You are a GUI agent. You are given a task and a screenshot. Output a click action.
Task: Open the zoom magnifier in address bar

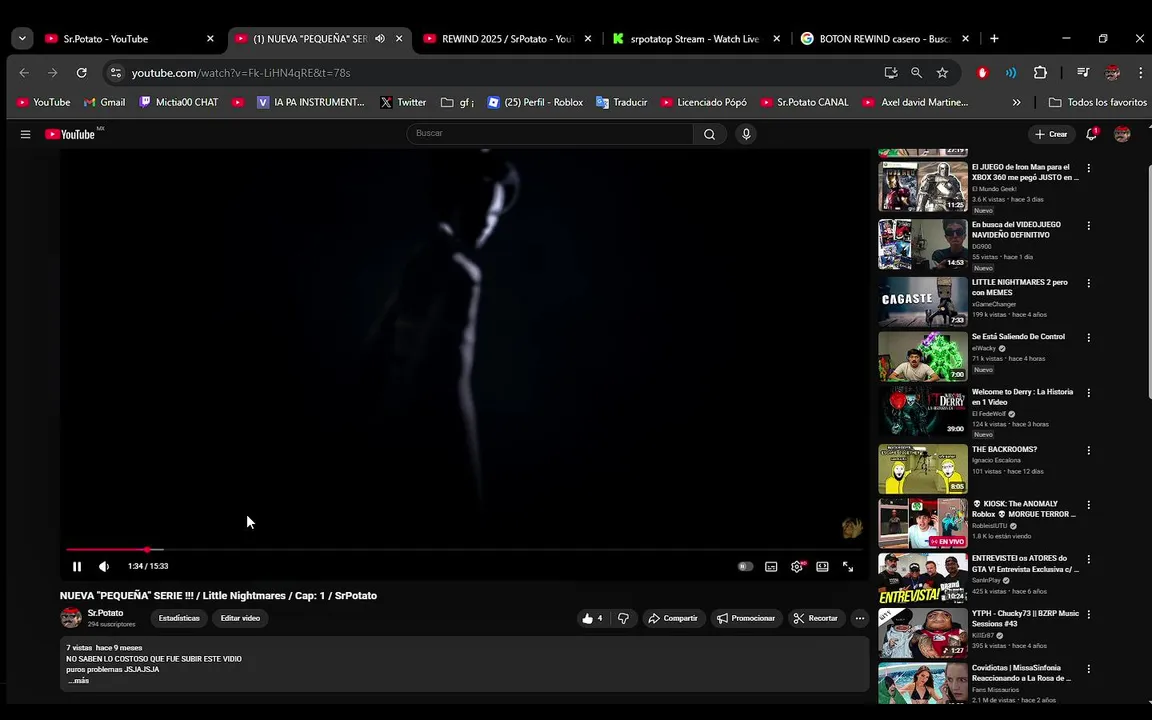tap(916, 73)
